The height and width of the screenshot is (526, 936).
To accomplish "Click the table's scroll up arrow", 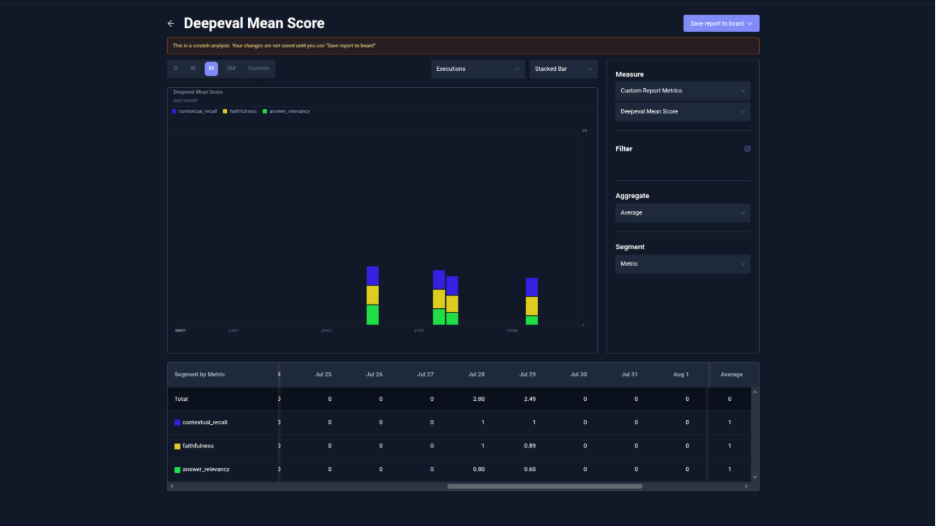I will tap(755, 392).
